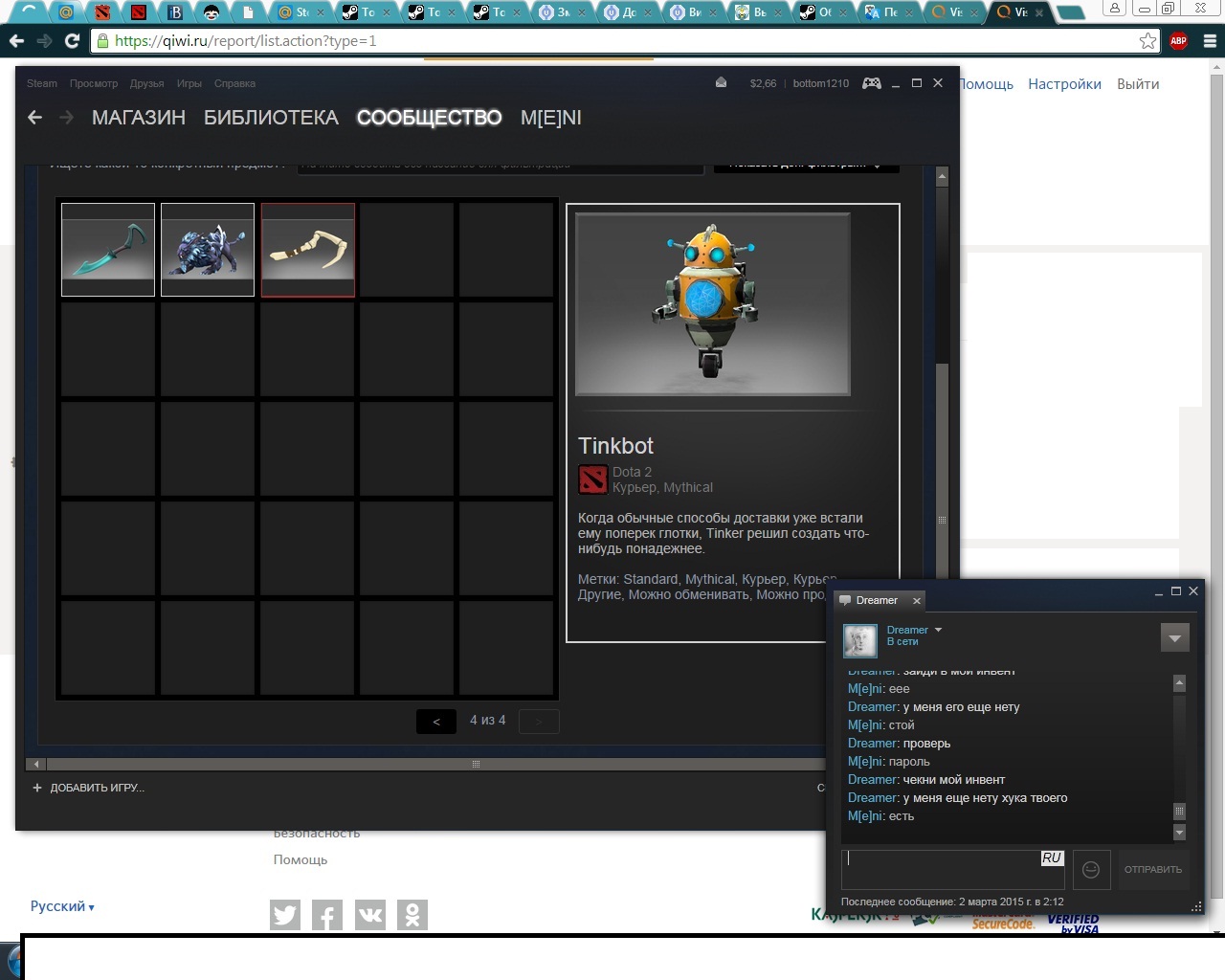
Task: Select the armored beast inventory item
Action: pos(208,250)
